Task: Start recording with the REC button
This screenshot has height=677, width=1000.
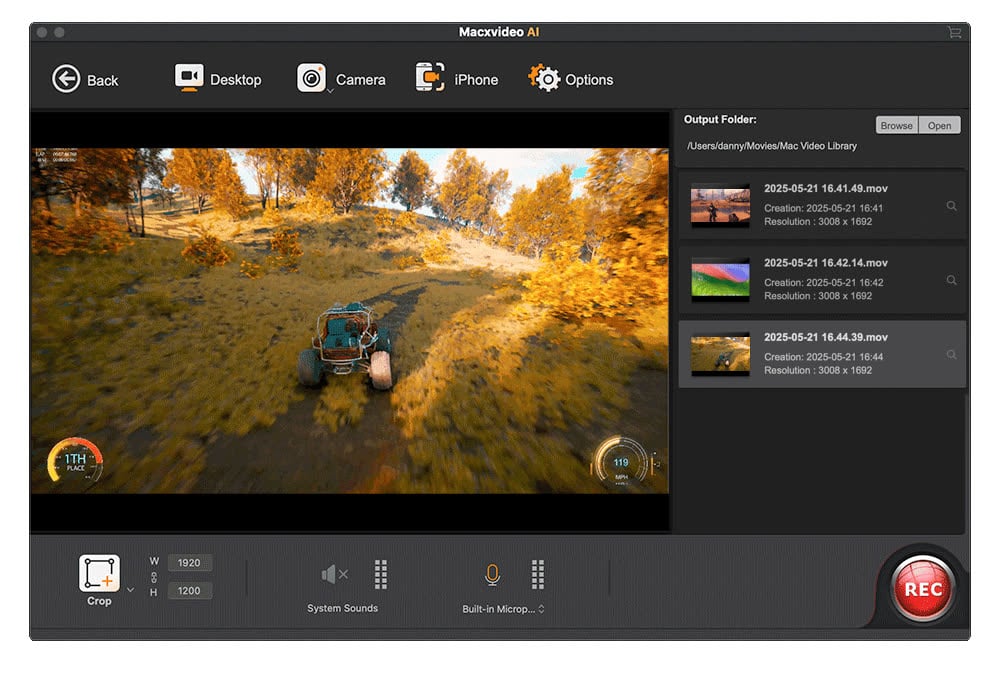Action: click(923, 589)
